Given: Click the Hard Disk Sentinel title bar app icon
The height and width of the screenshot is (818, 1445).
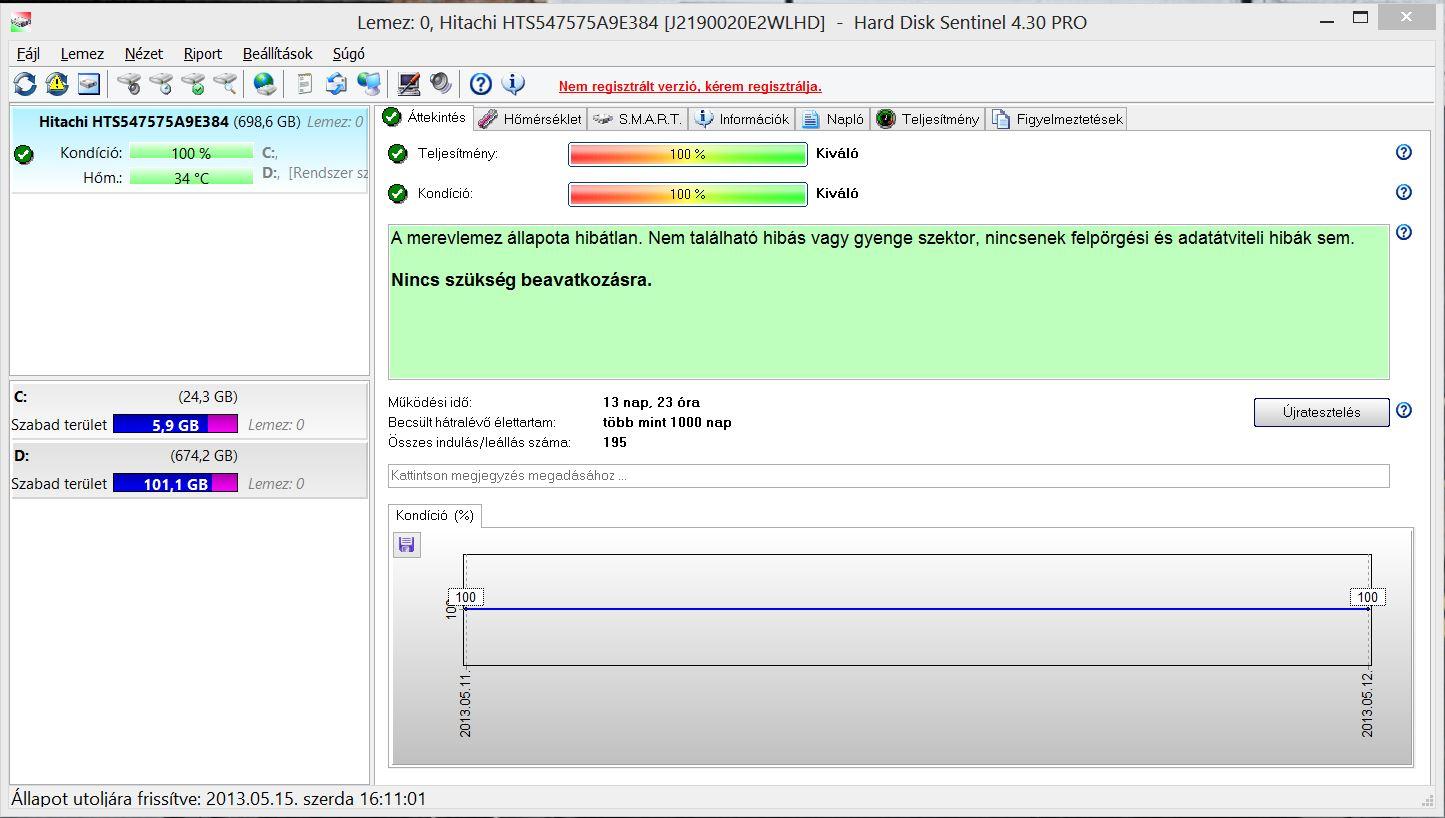Looking at the screenshot, I should coord(21,21).
